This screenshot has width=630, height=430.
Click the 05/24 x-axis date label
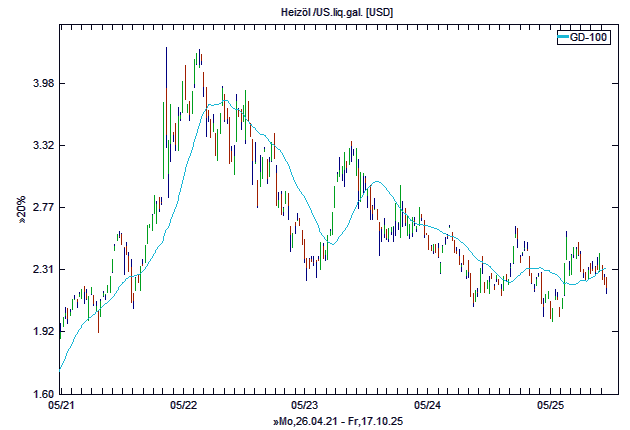pyautogui.click(x=427, y=406)
